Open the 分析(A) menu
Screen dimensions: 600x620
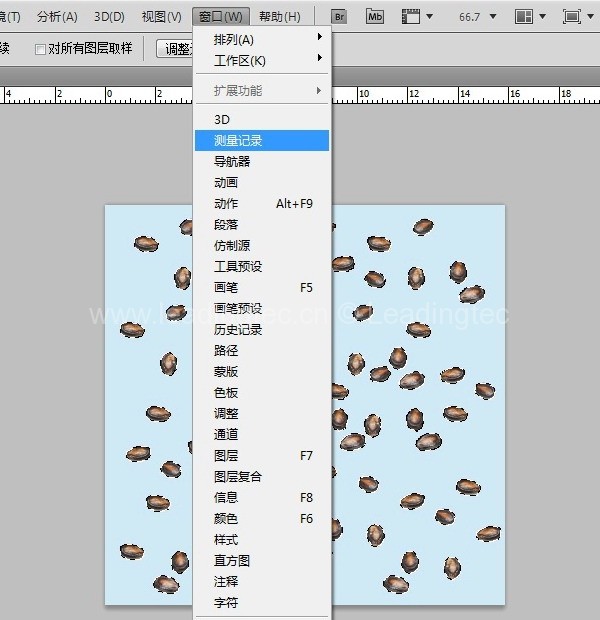click(56, 17)
